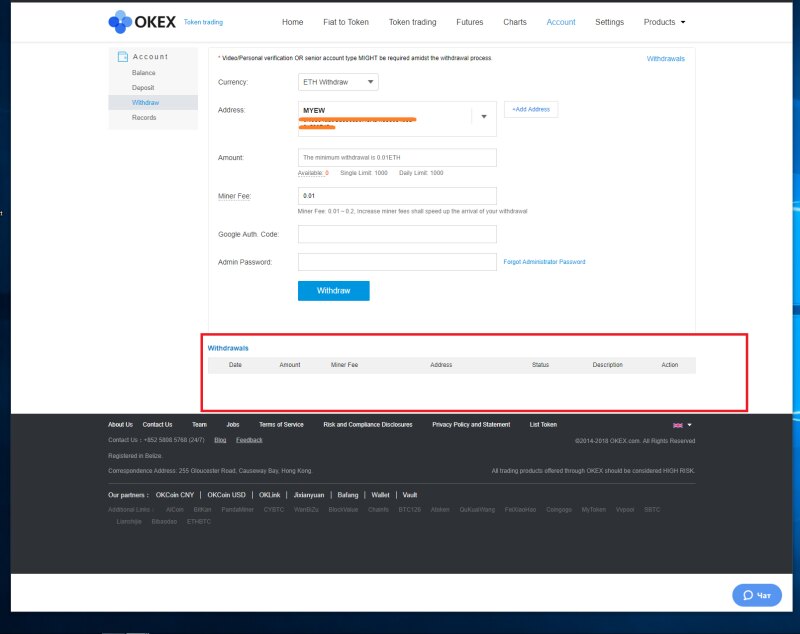Click the UK flag language icon

(678, 425)
